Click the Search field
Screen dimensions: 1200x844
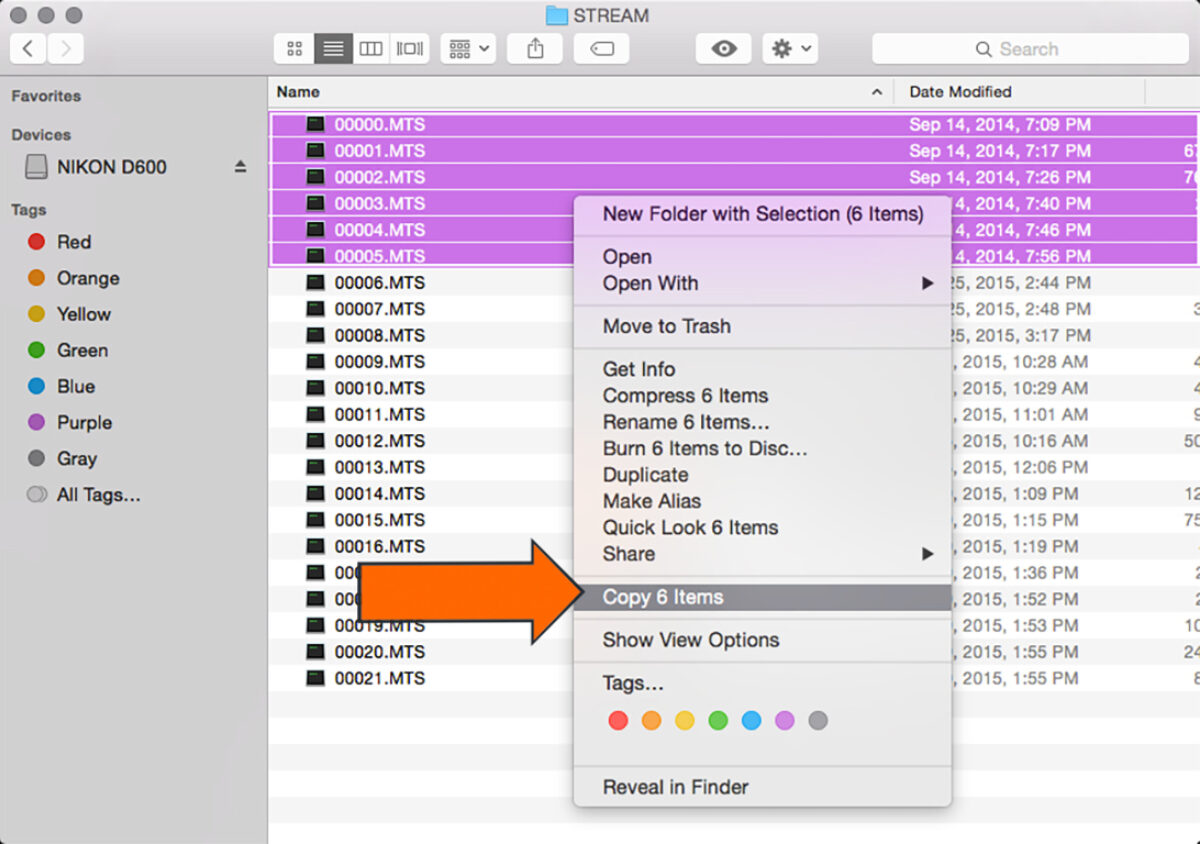(1030, 49)
